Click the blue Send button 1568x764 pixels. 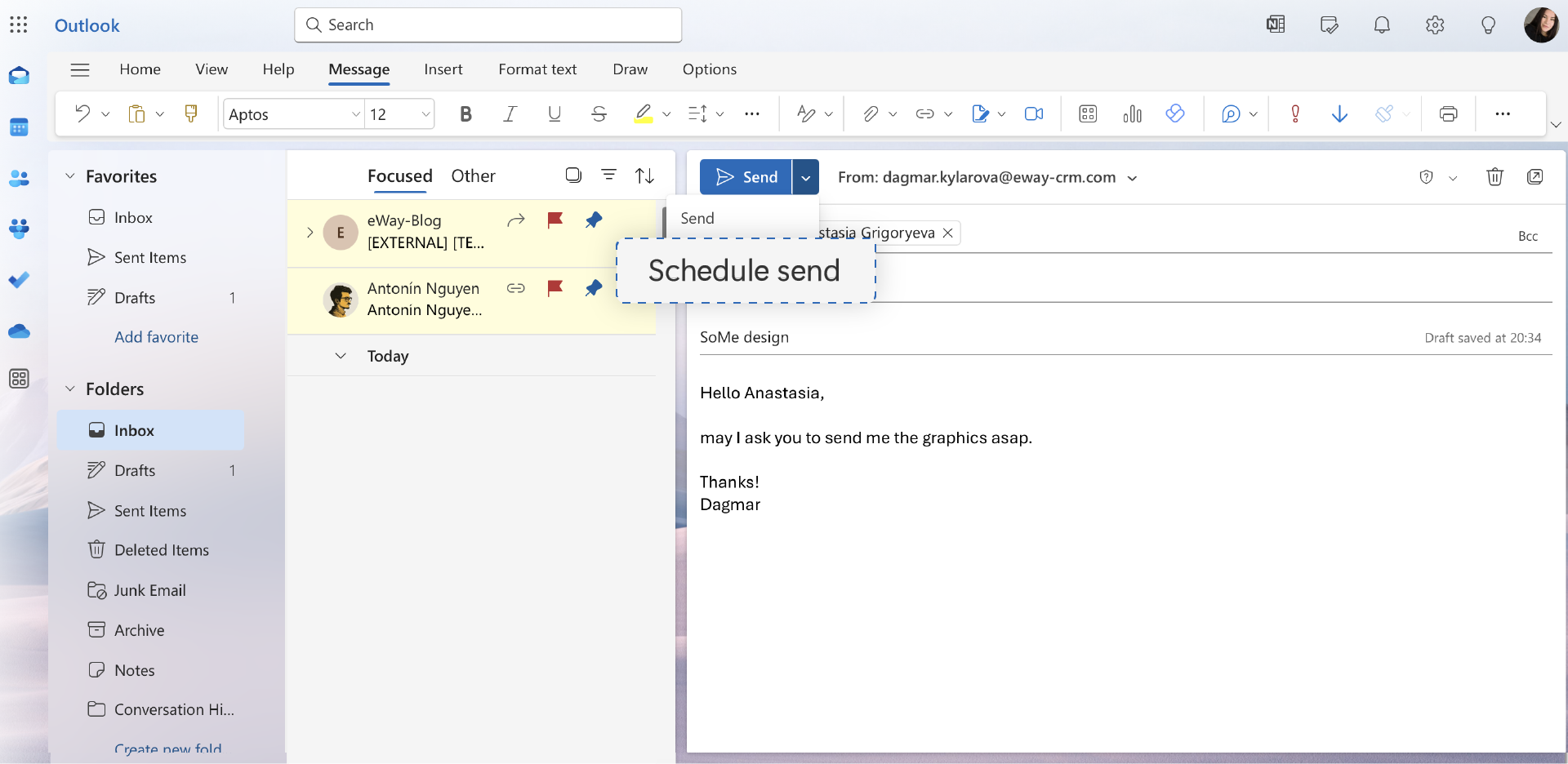pyautogui.click(x=746, y=177)
